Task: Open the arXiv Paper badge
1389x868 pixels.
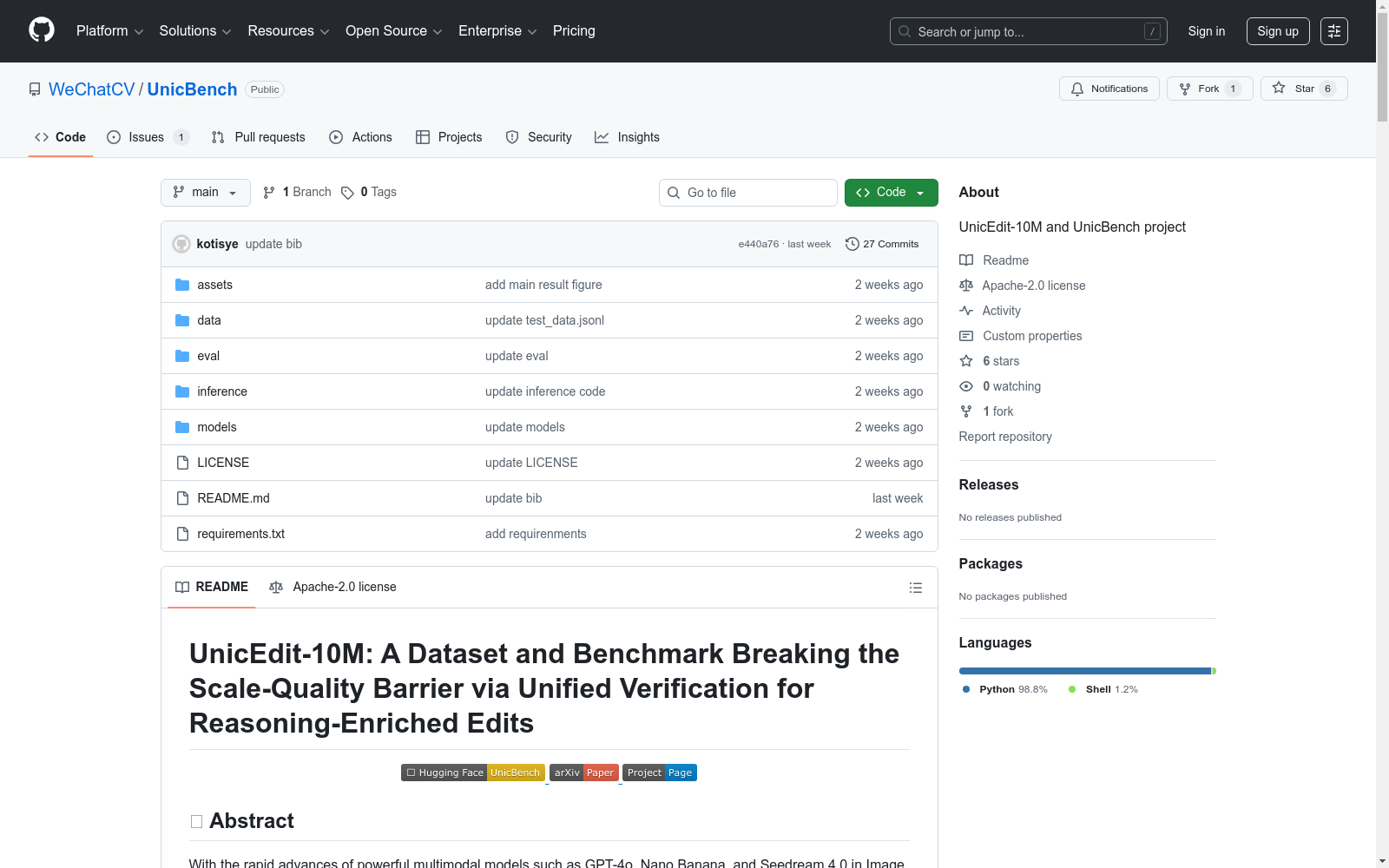Action: click(x=584, y=773)
